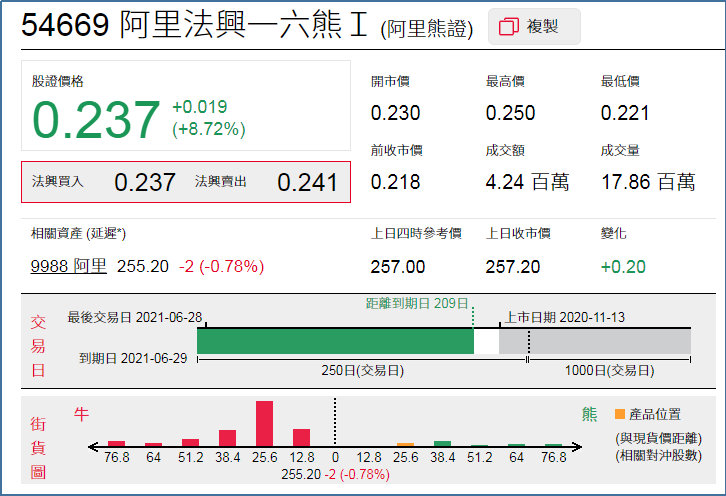The height and width of the screenshot is (496, 726).
Task: Click the 250日(交易日) scale label
Action: 363,370
